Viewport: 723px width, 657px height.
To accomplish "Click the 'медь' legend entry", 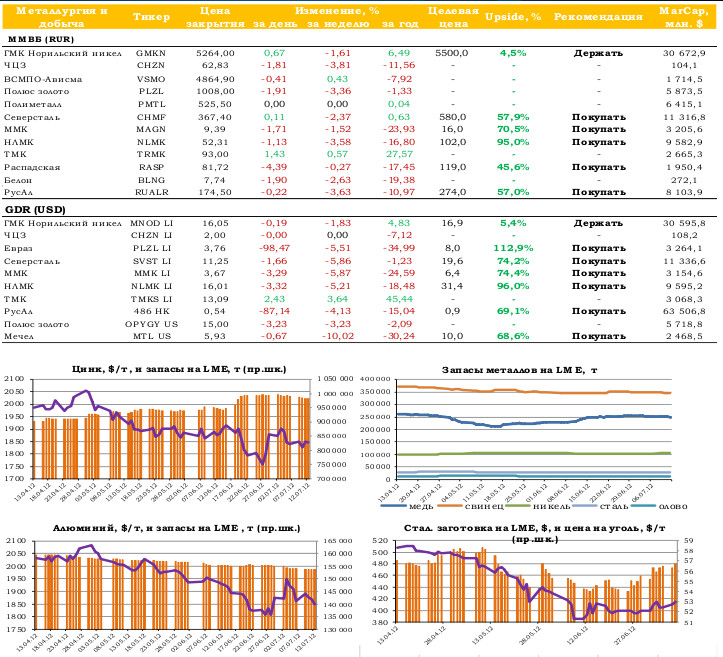I will tap(408, 506).
